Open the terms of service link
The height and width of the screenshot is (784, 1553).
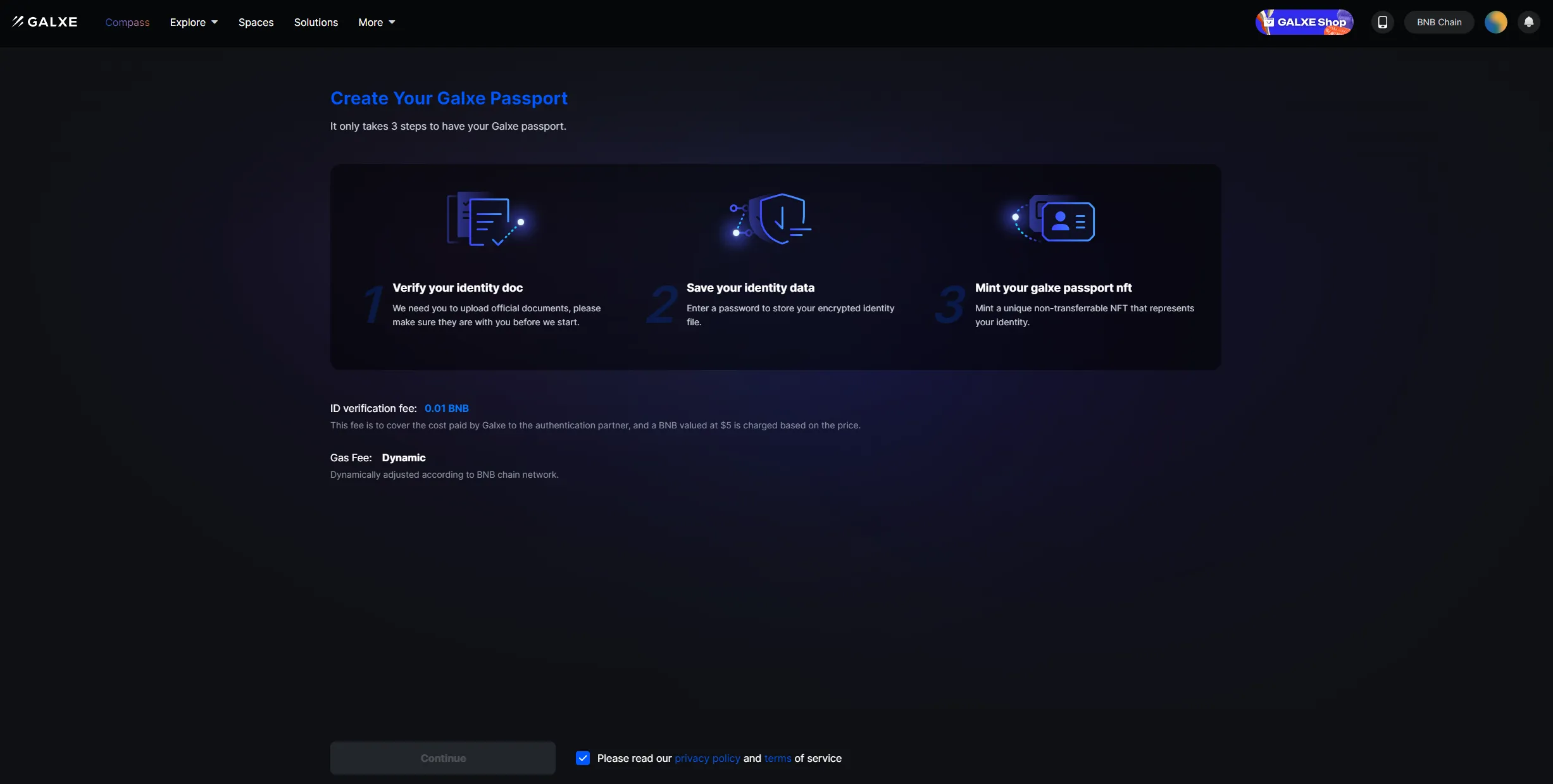(778, 758)
